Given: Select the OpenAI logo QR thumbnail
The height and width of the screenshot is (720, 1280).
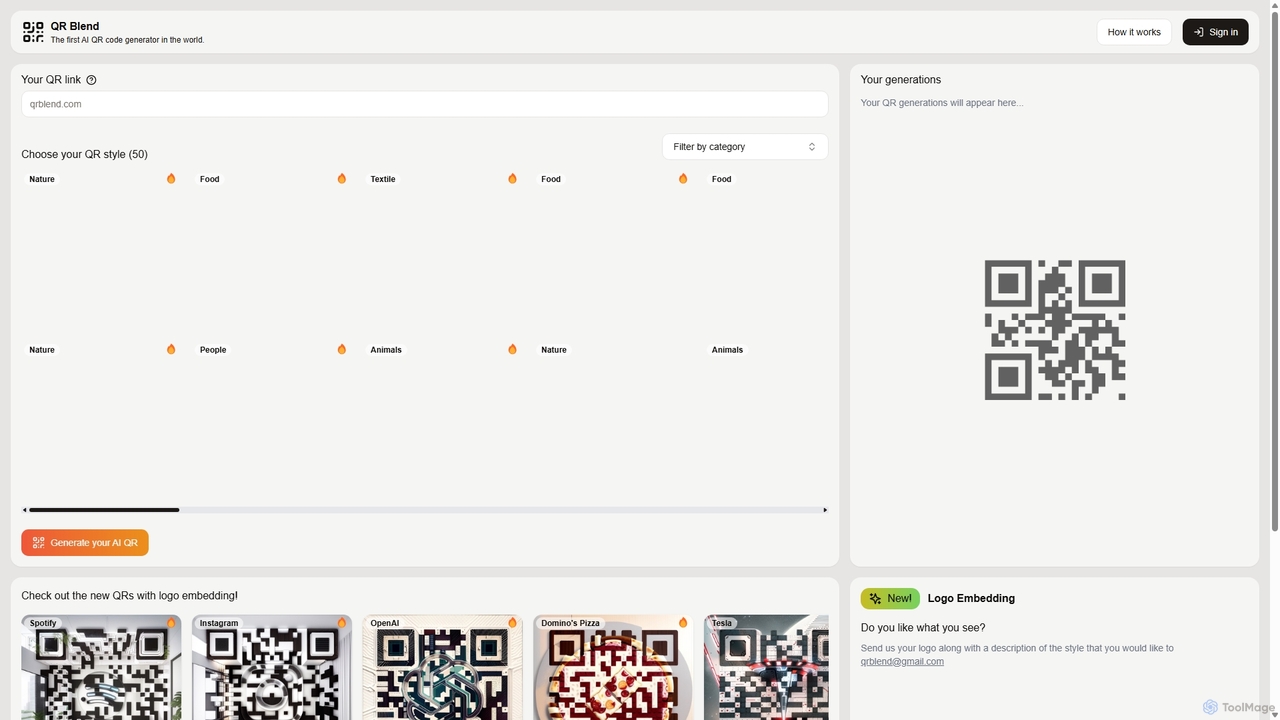Looking at the screenshot, I should (442, 667).
